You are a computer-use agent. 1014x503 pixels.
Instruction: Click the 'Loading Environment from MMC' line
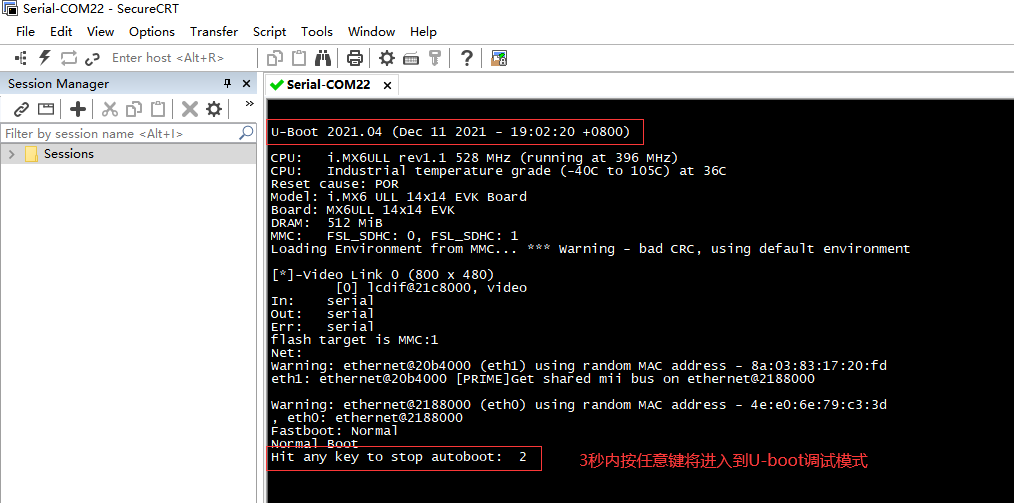590,248
